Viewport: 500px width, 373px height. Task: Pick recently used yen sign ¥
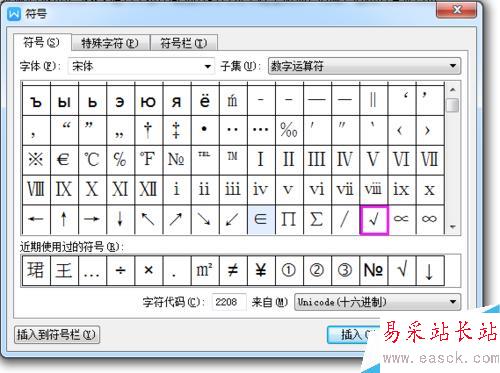(261, 271)
